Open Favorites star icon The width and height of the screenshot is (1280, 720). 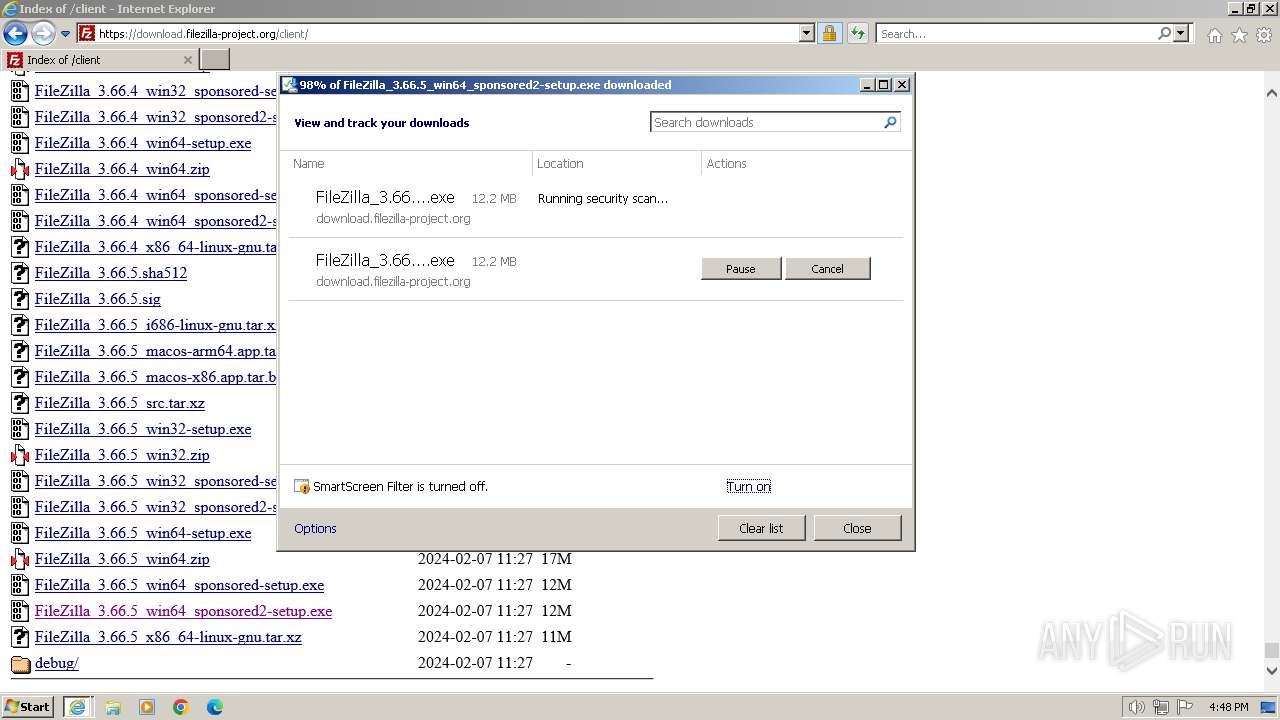pos(1239,35)
